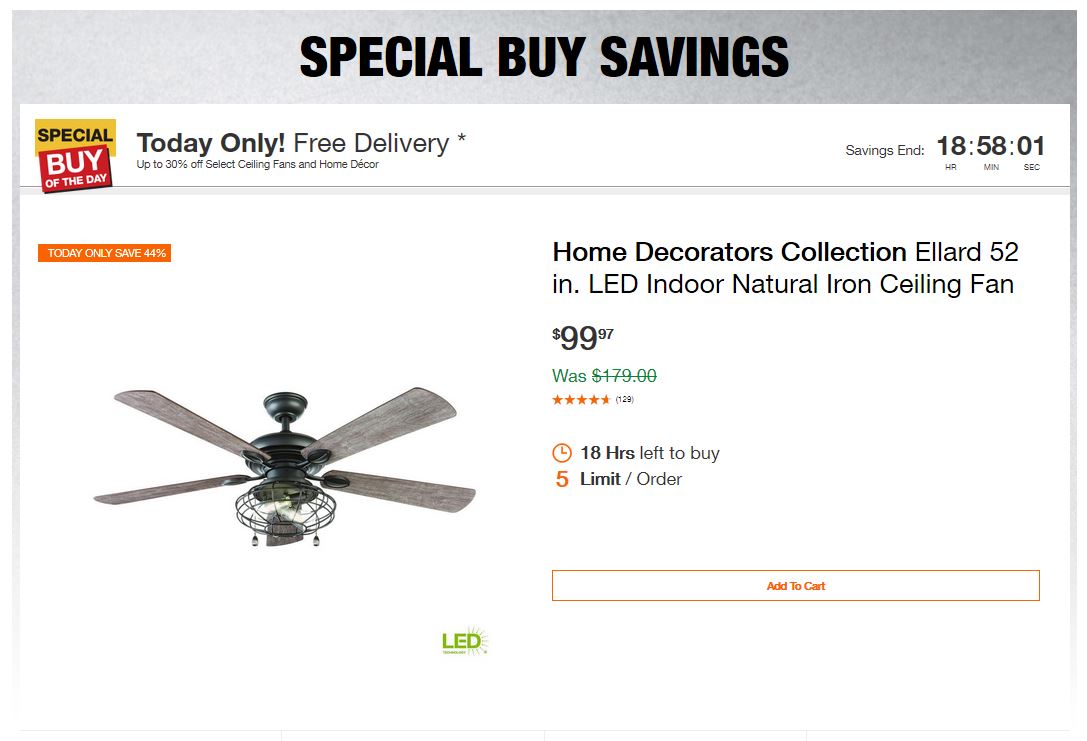1087x741 pixels.
Task: Click the Today Only! Free Delivery headline
Action: pyautogui.click(x=301, y=143)
